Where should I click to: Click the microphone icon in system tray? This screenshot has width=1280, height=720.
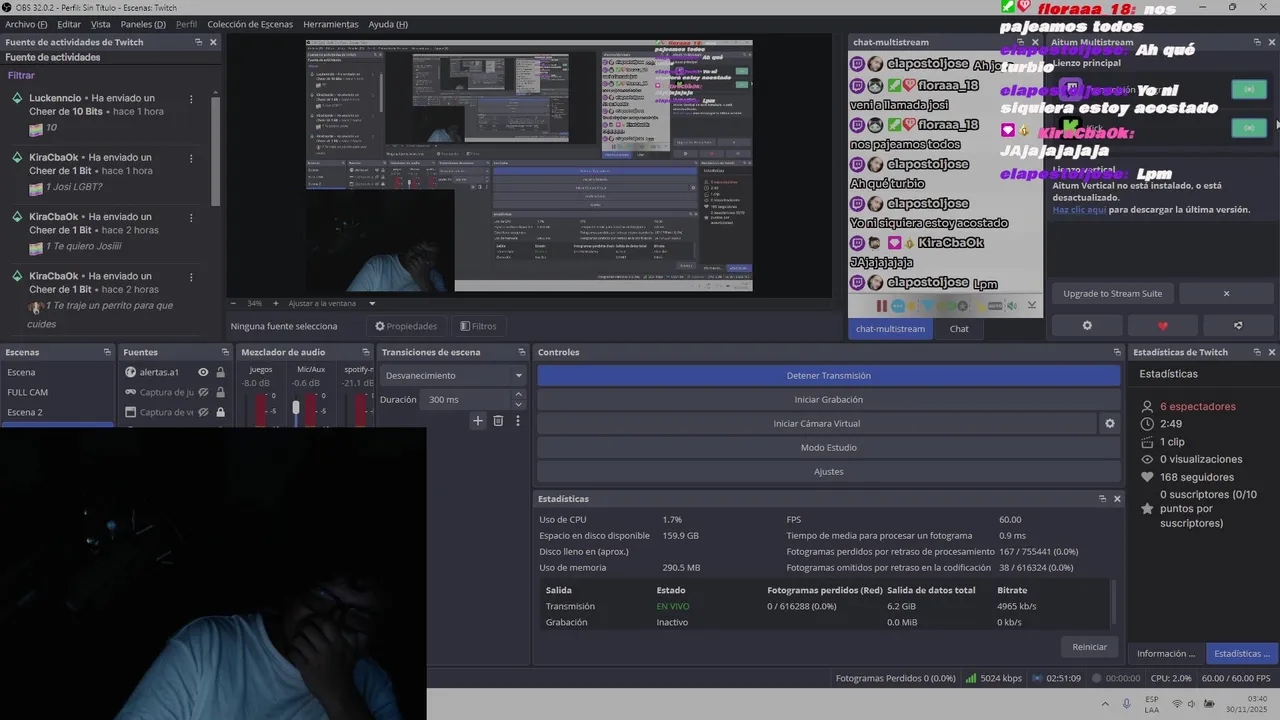(1127, 704)
